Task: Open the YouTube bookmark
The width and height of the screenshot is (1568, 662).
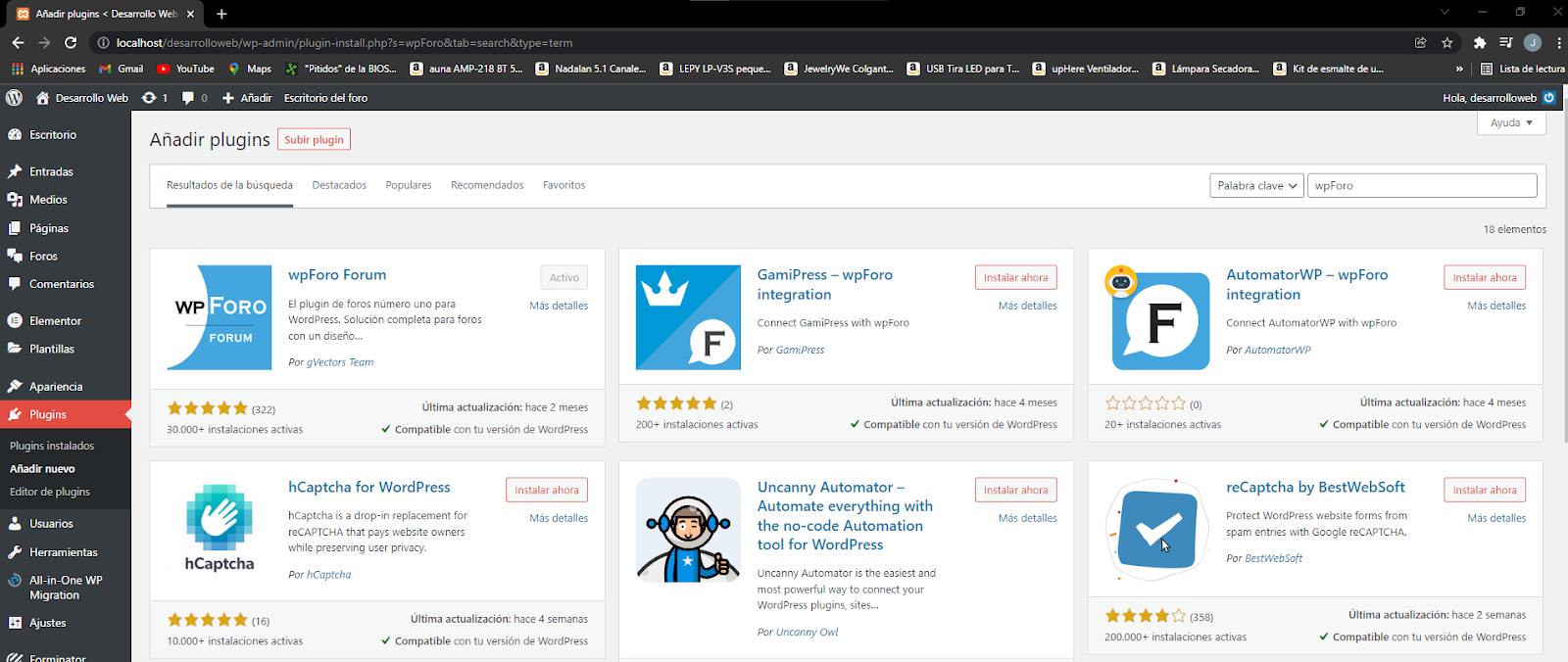Action: [x=186, y=69]
